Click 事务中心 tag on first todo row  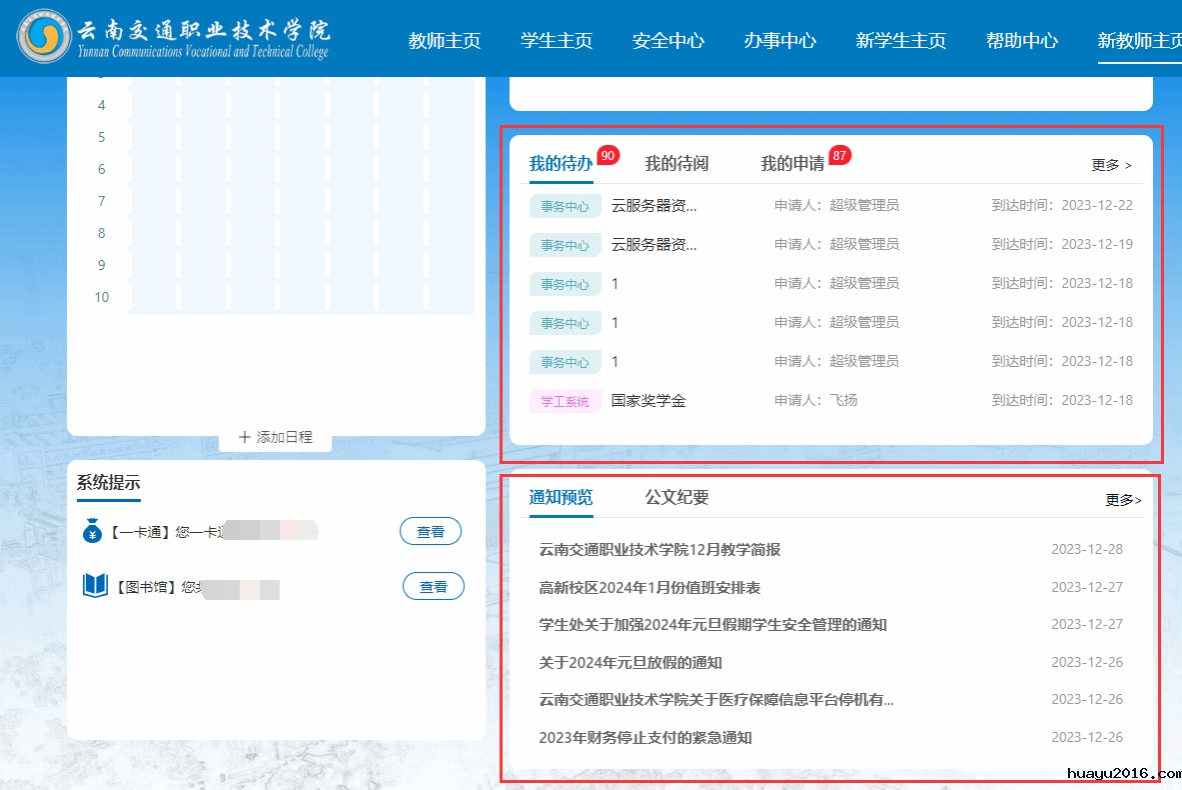(x=565, y=206)
